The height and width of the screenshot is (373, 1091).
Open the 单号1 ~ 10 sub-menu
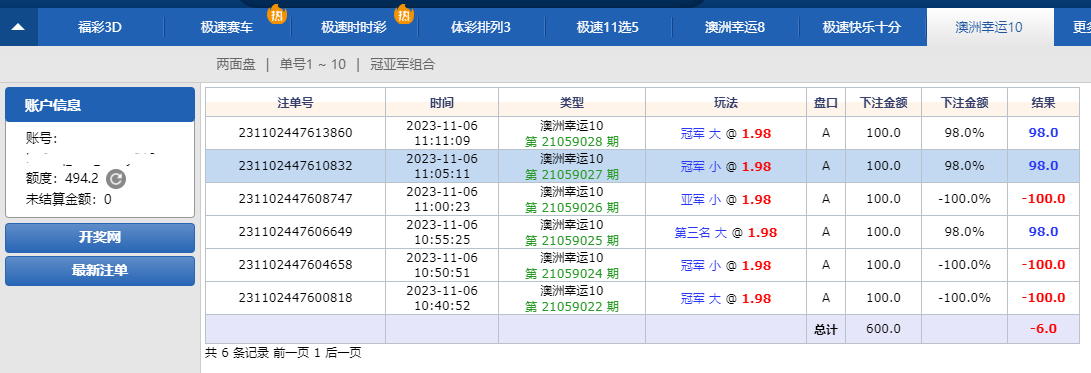click(x=312, y=65)
